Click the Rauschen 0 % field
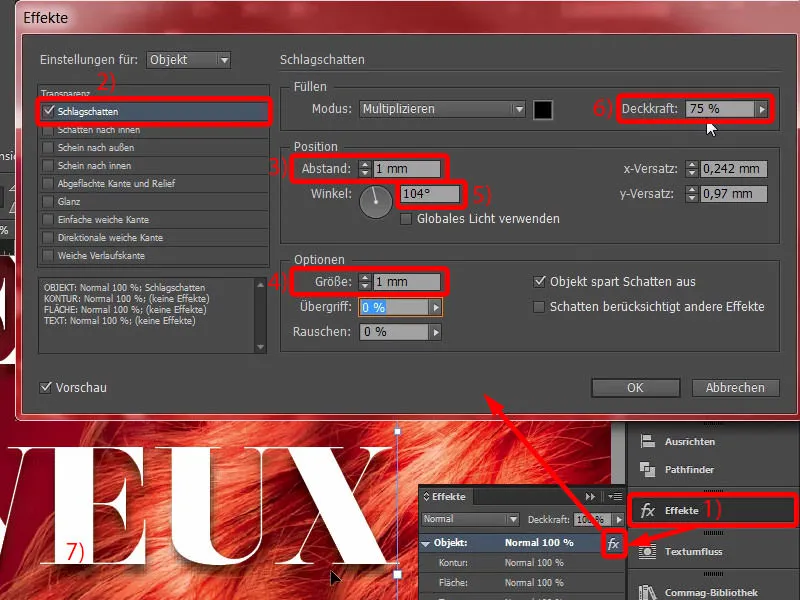This screenshot has height=600, width=800. 394,332
